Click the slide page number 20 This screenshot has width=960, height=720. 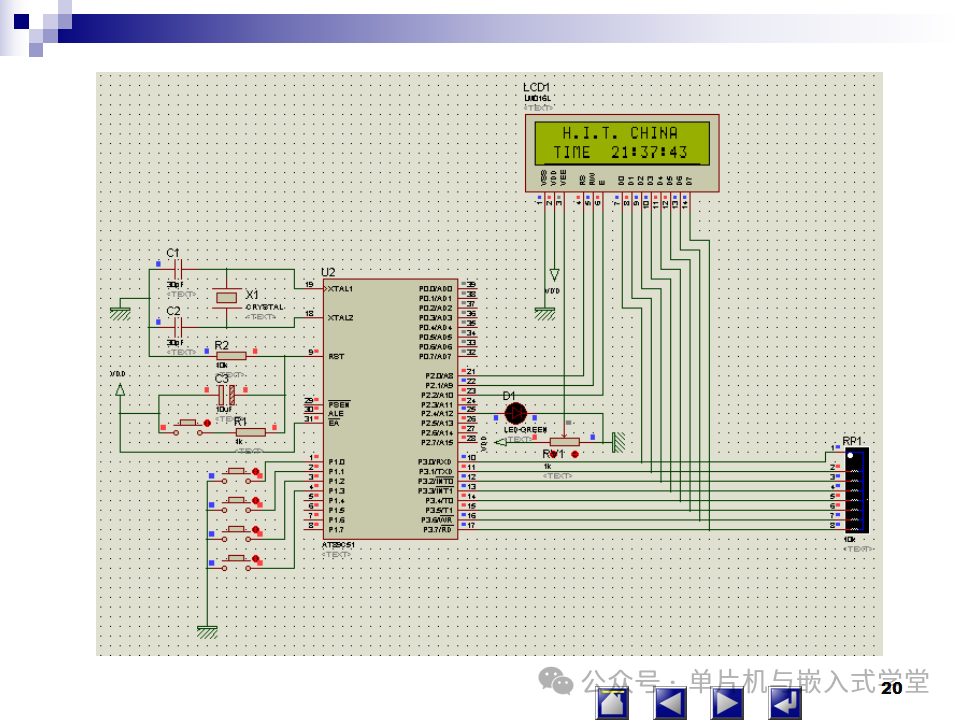[x=891, y=688]
